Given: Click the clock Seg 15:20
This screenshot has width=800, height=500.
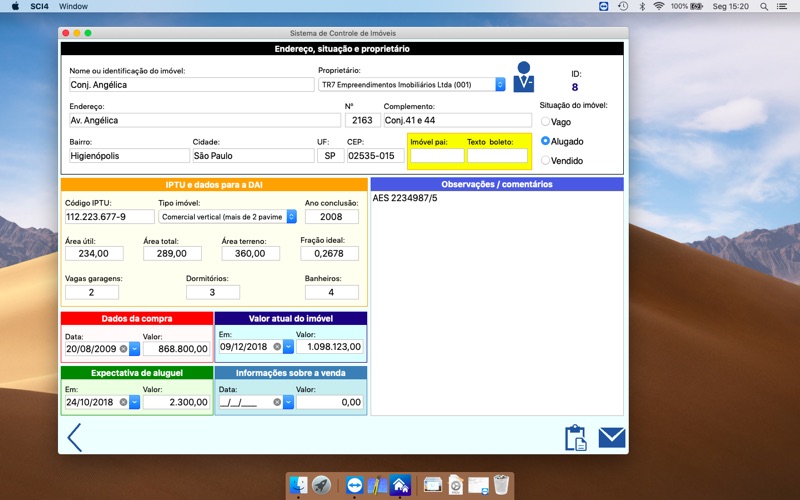Looking at the screenshot, I should click(731, 6).
